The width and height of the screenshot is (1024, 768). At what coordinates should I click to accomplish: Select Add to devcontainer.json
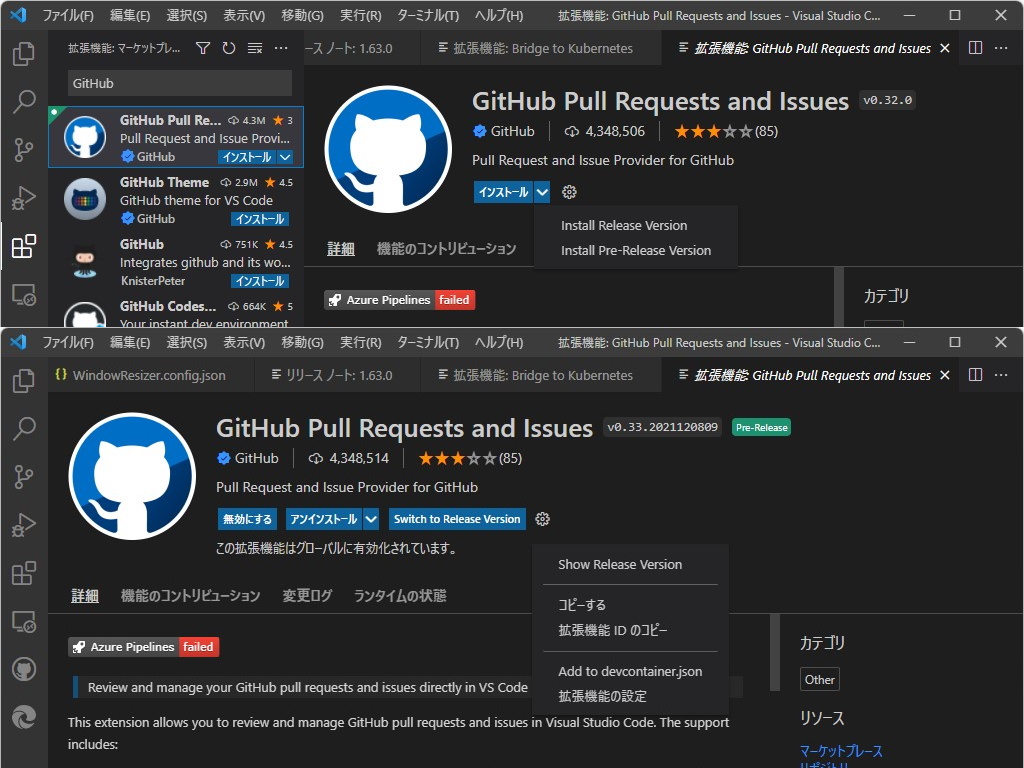click(x=630, y=671)
